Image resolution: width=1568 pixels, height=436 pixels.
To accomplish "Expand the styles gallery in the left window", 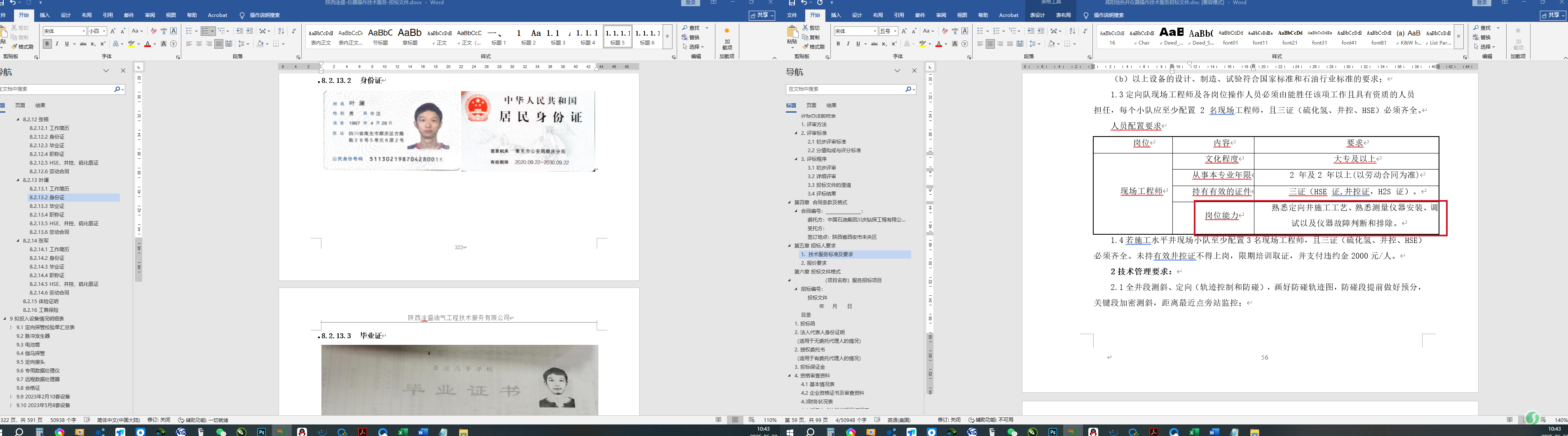I will pos(667,37).
